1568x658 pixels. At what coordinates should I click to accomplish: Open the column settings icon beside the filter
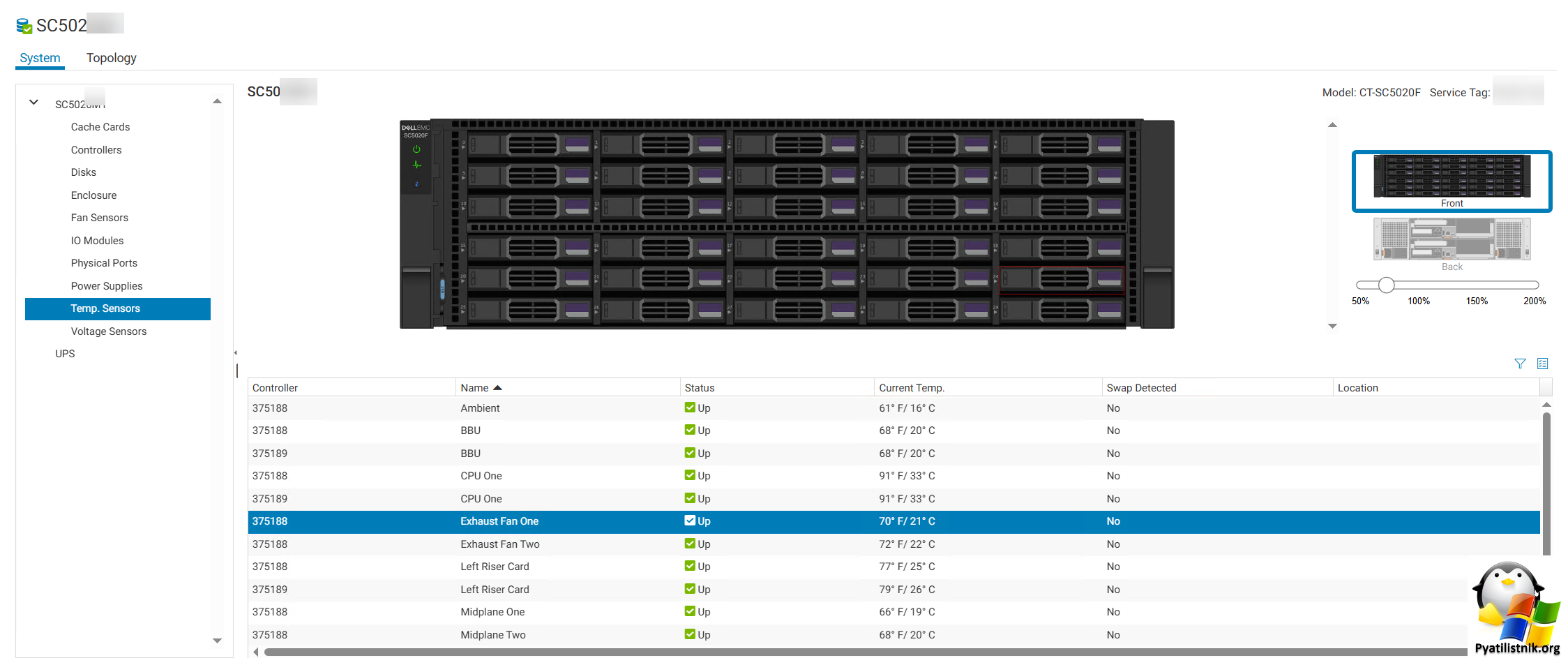tap(1542, 364)
